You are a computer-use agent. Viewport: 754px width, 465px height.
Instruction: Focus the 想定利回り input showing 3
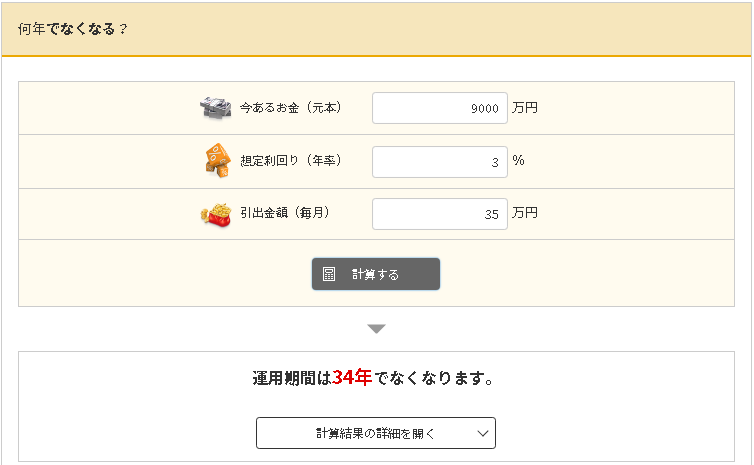pyautogui.click(x=439, y=161)
